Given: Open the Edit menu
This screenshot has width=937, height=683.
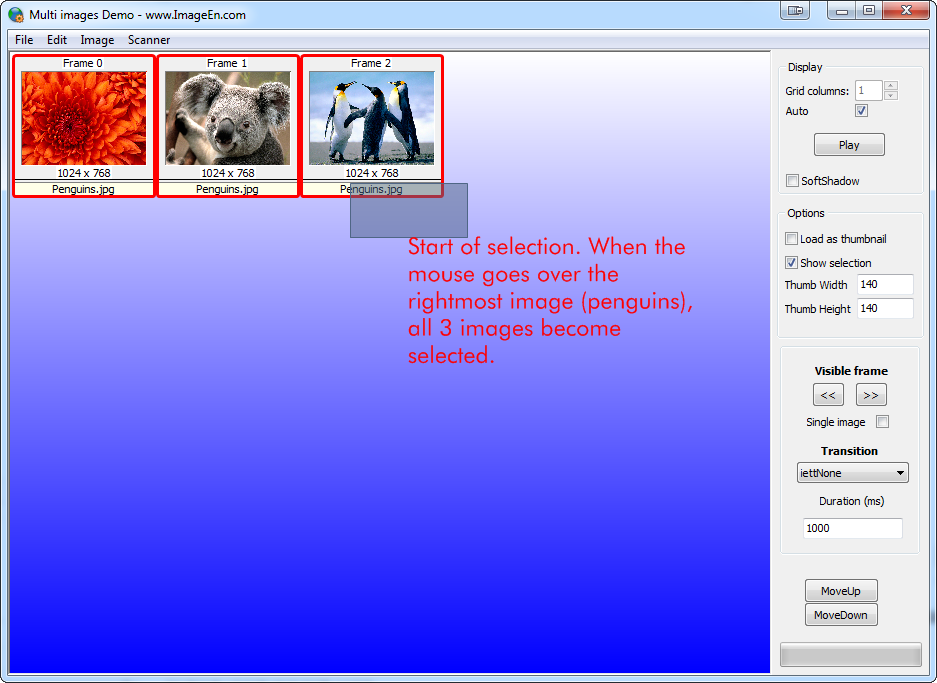Looking at the screenshot, I should 57,40.
